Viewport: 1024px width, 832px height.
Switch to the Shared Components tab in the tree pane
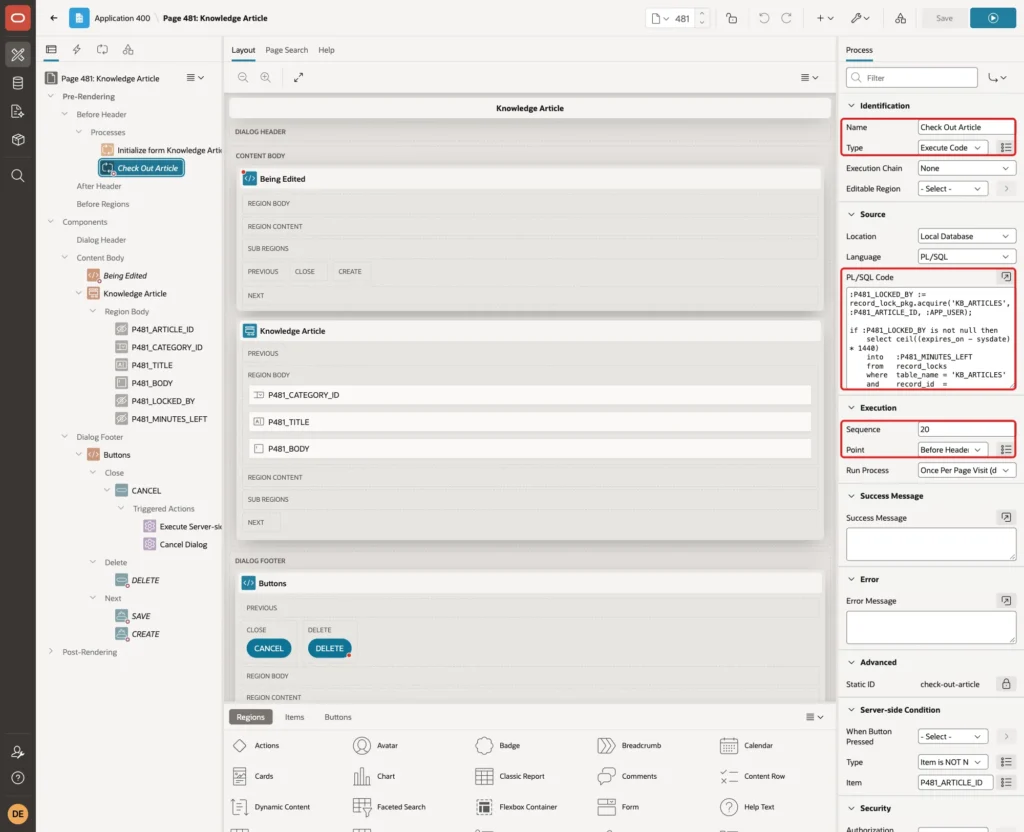(128, 50)
